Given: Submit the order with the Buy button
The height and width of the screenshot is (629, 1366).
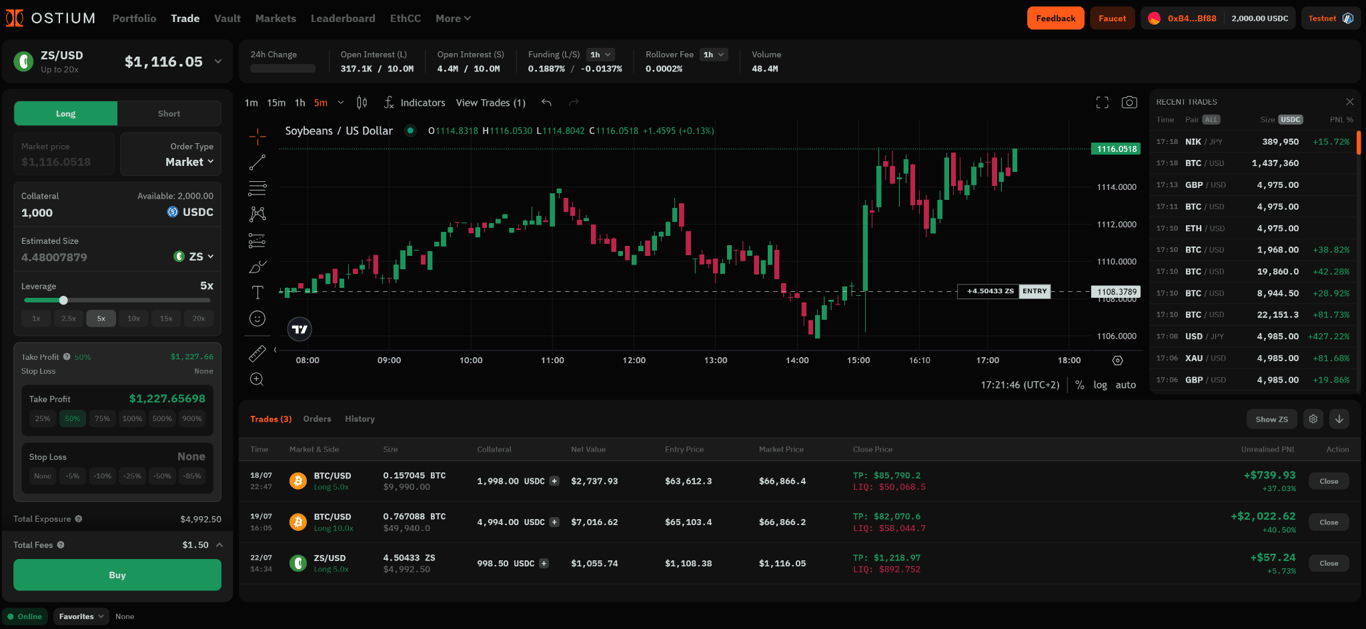Looking at the screenshot, I should tap(117, 575).
